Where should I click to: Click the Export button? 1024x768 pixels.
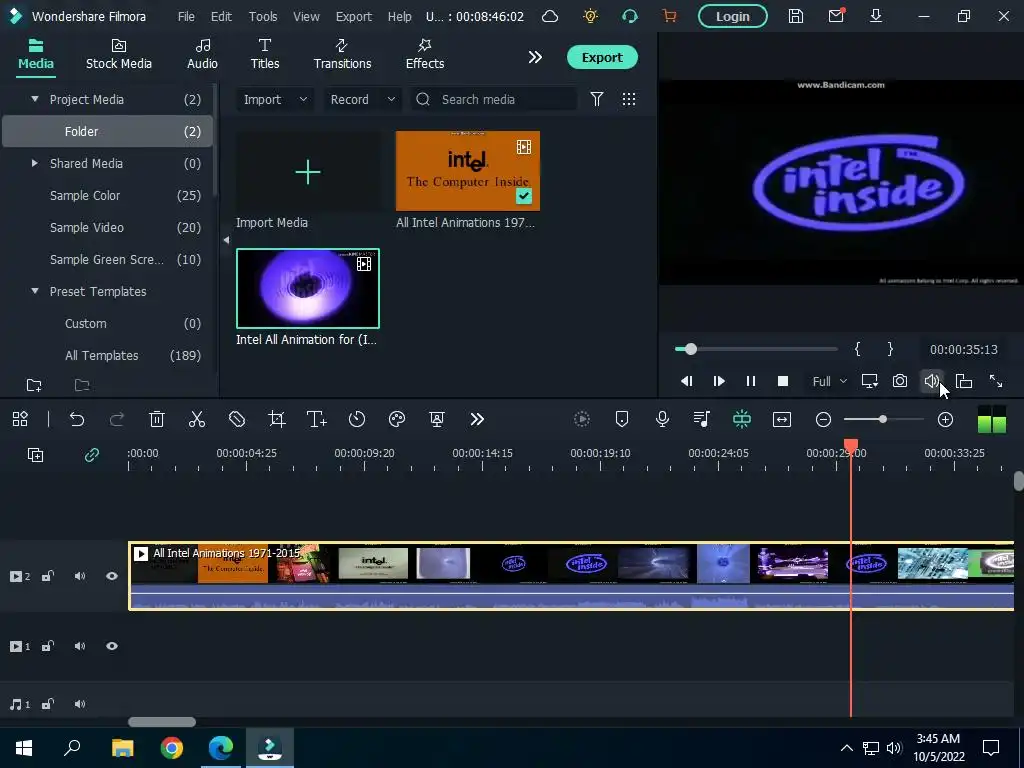(x=601, y=57)
